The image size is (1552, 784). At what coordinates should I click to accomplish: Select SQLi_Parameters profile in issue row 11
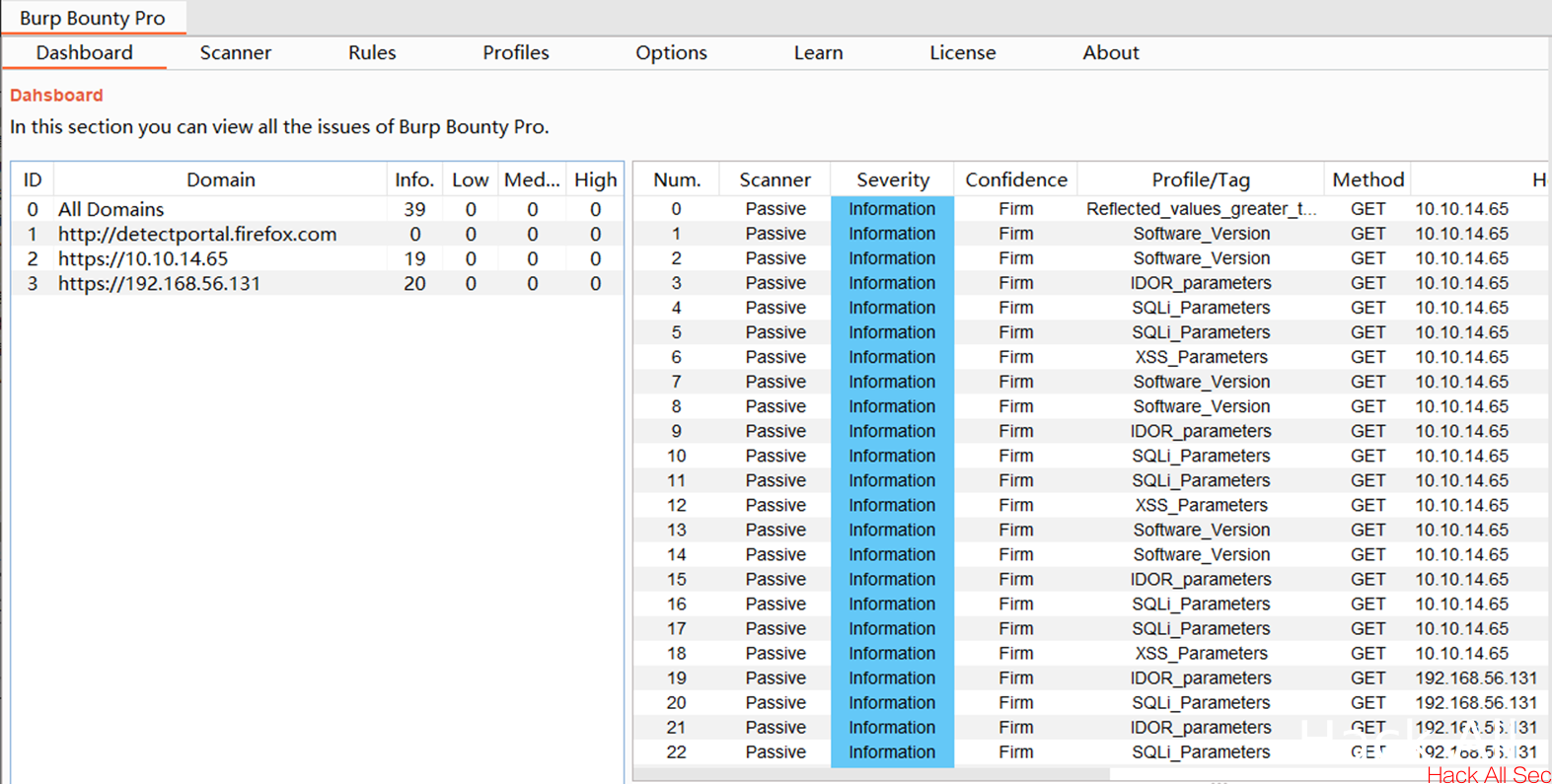[x=1201, y=480]
